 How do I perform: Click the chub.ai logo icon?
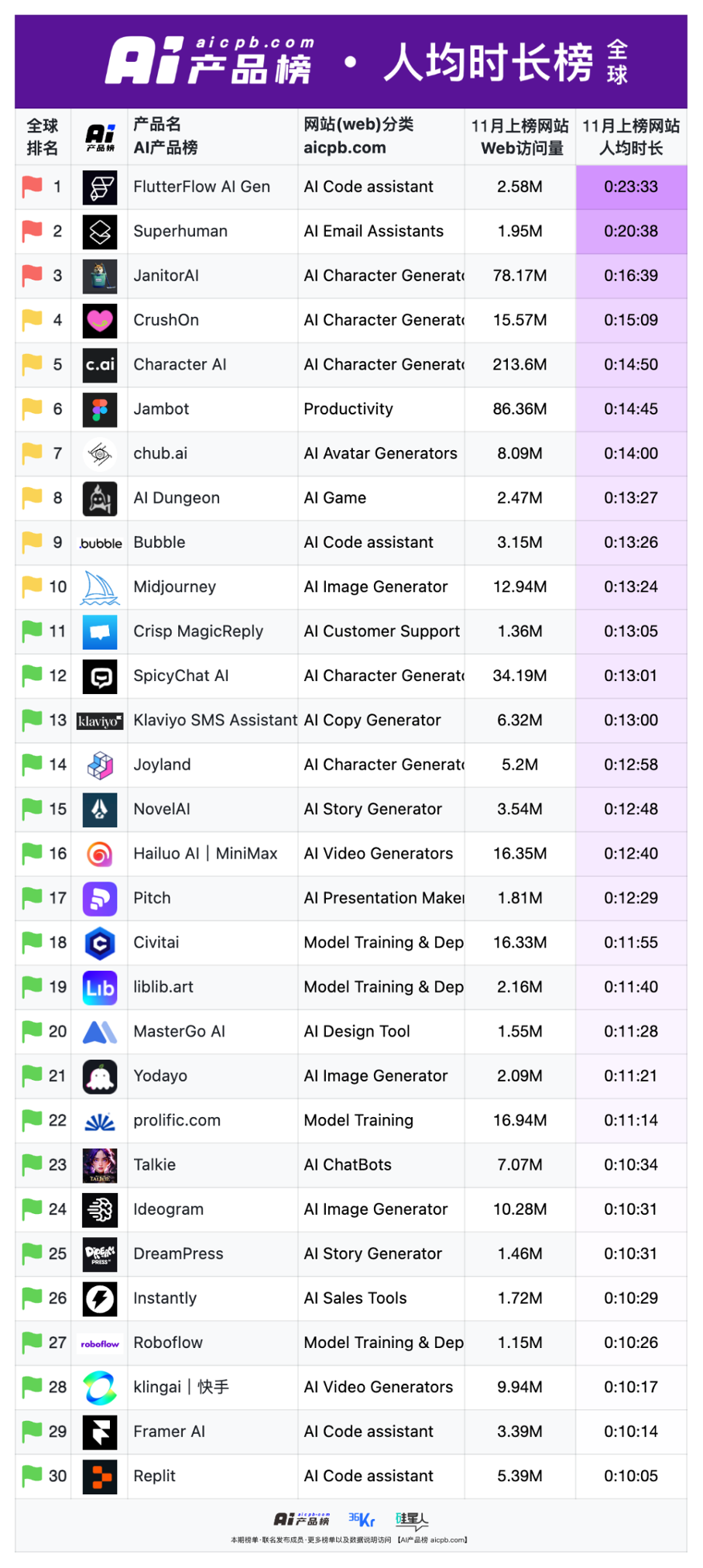(x=100, y=454)
